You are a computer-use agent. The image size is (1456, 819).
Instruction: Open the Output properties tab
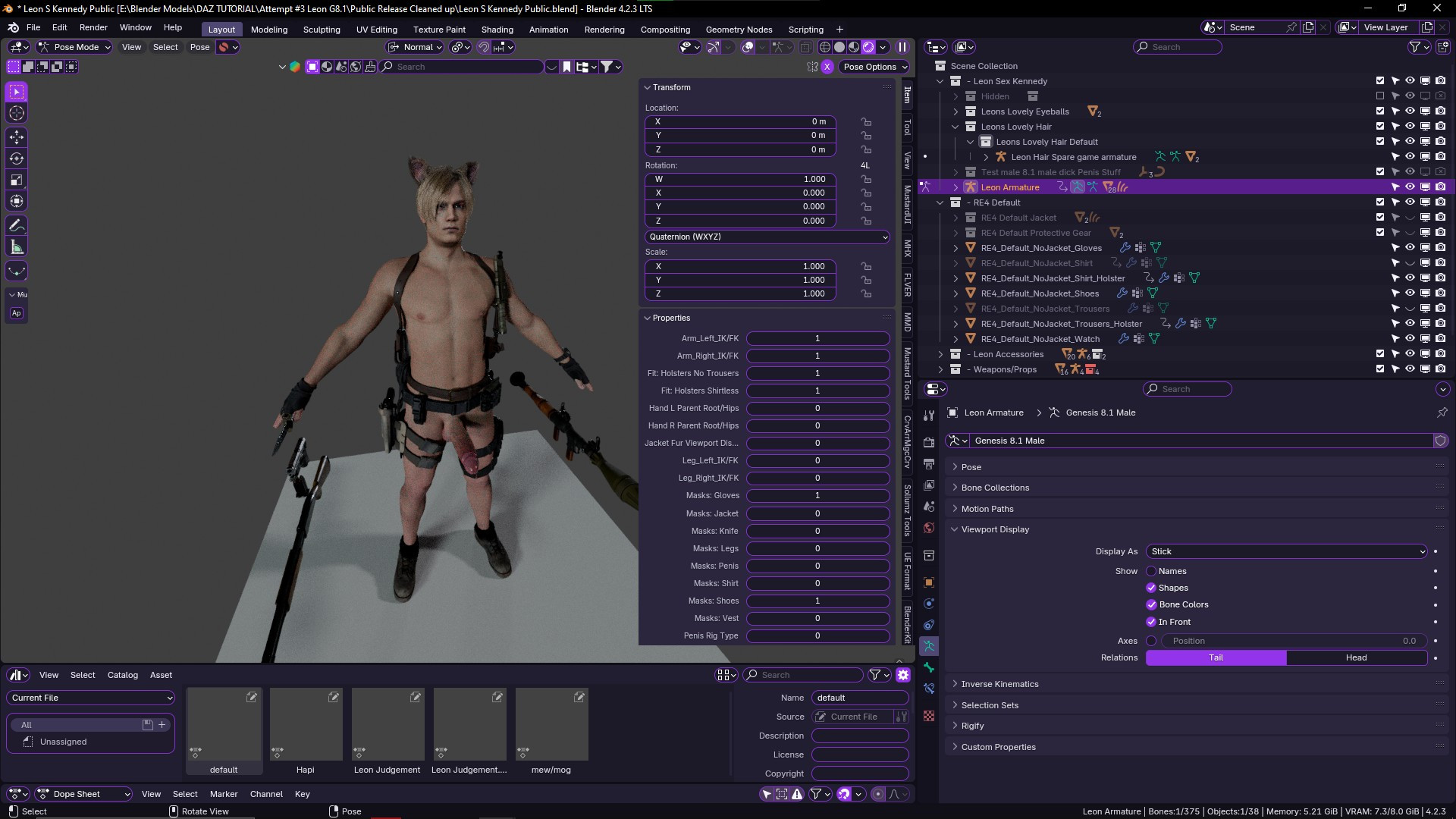929,463
